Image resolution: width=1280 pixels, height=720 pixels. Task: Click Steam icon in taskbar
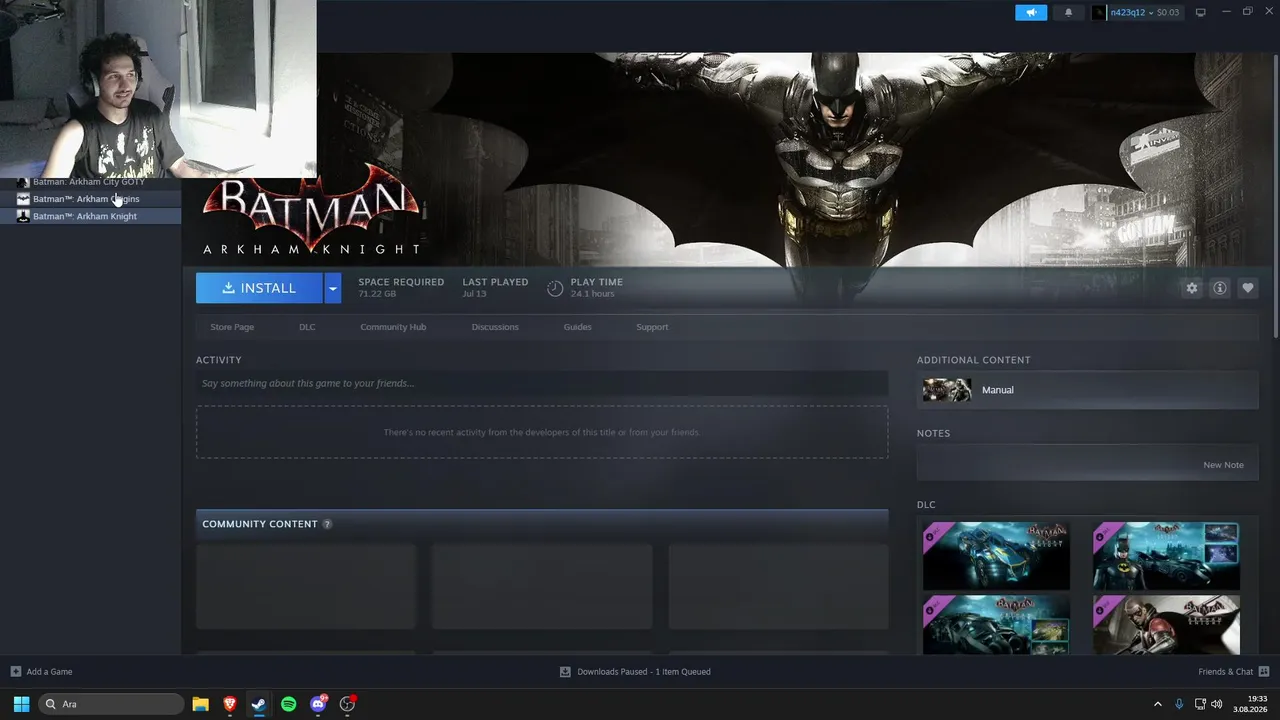259,704
